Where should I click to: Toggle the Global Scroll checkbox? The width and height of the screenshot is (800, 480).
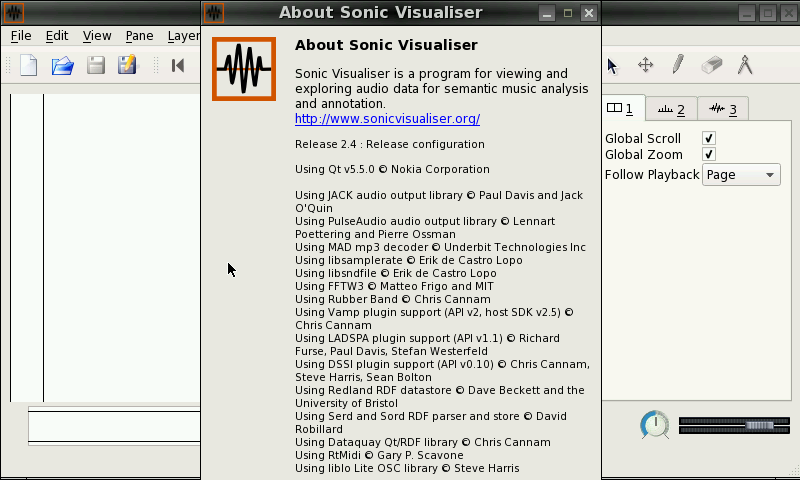point(709,138)
